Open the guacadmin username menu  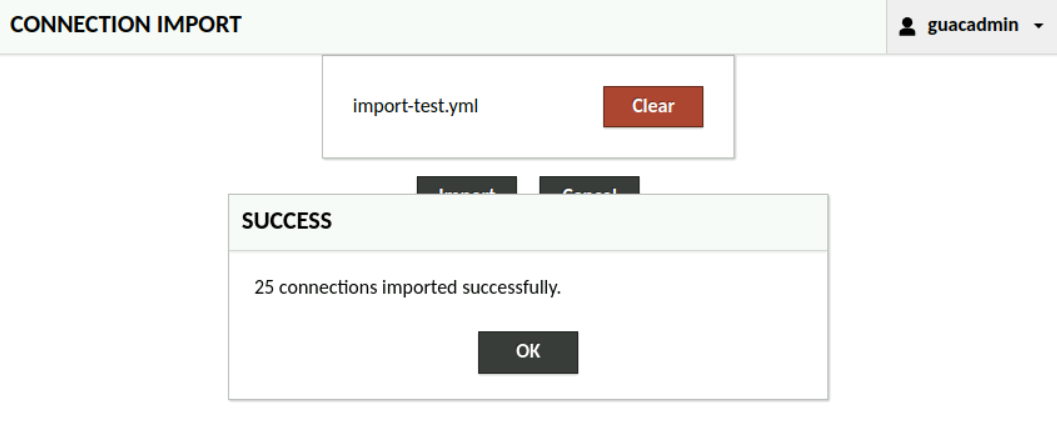[972, 26]
